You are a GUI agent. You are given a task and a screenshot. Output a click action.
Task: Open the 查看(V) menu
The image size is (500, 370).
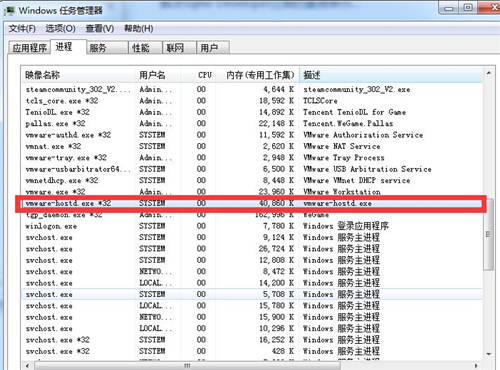coord(100,29)
